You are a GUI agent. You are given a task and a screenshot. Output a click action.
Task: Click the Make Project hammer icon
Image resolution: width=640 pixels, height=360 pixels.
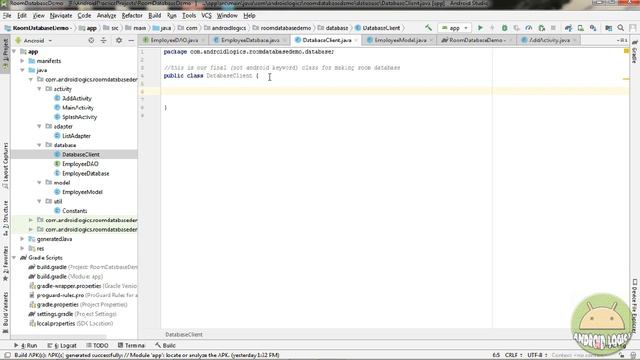coord(428,28)
